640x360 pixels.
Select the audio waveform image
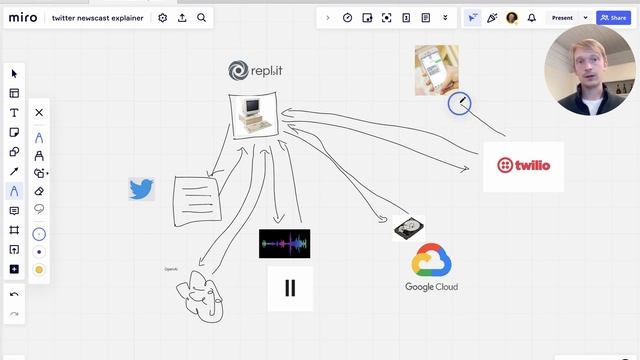(x=284, y=244)
